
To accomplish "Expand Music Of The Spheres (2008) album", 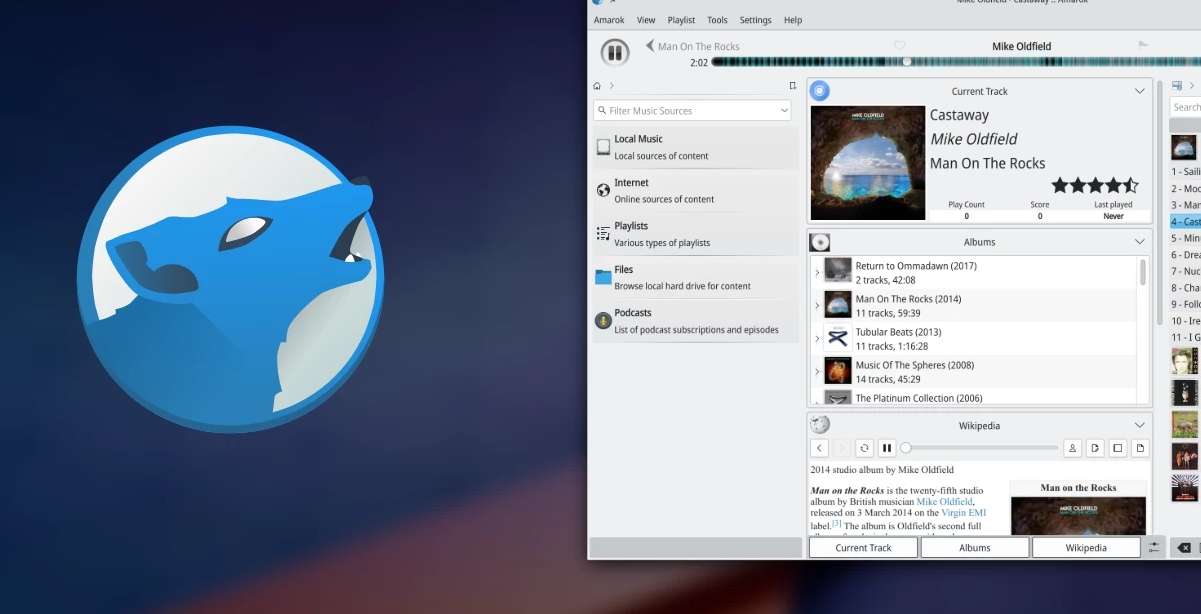I will pyautogui.click(x=817, y=371).
